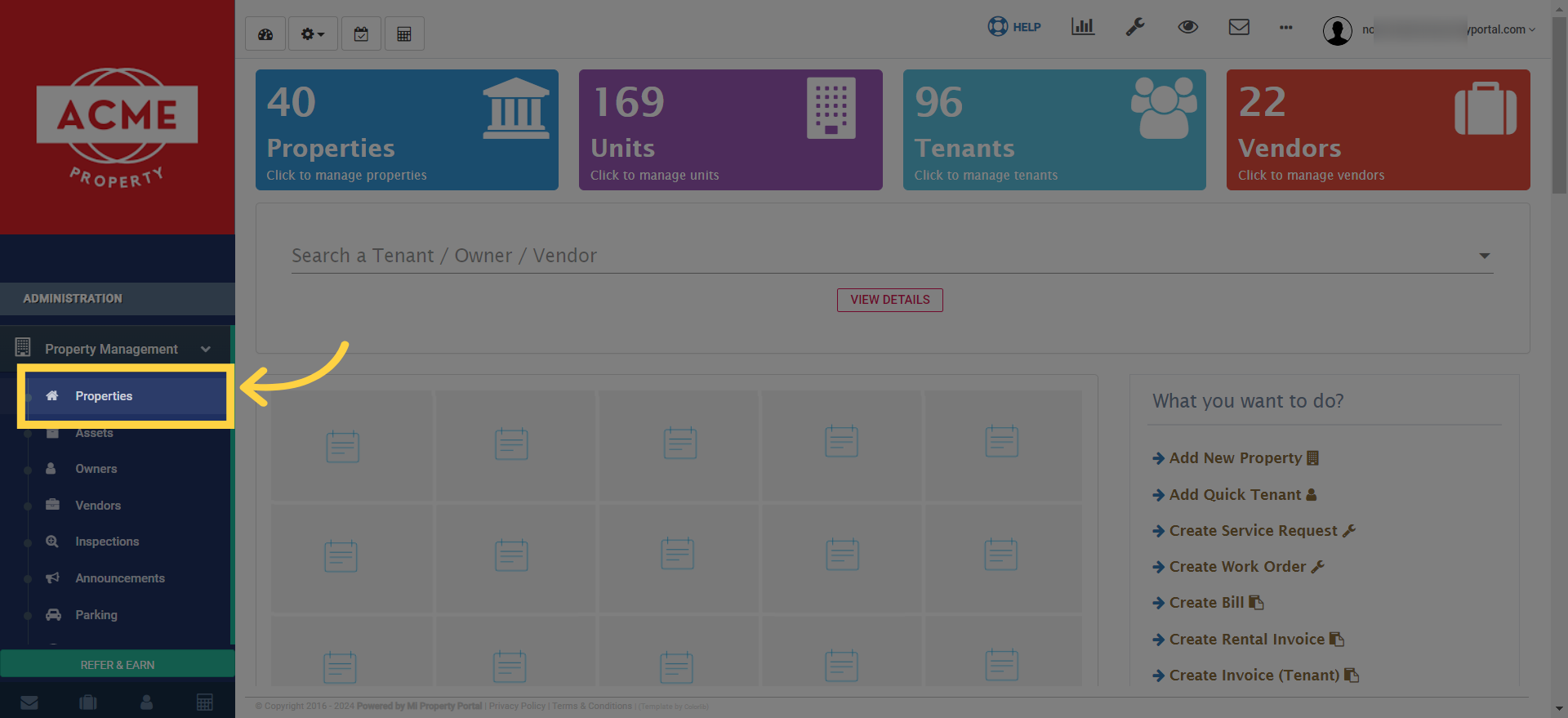Expand the tenant search dropdown arrow
Screen dimensions: 1568x718
tap(1484, 256)
